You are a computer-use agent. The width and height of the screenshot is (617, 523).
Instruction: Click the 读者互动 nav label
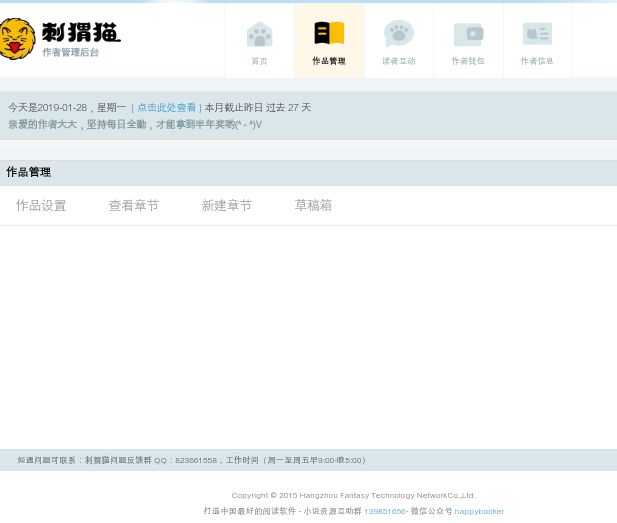[399, 61]
